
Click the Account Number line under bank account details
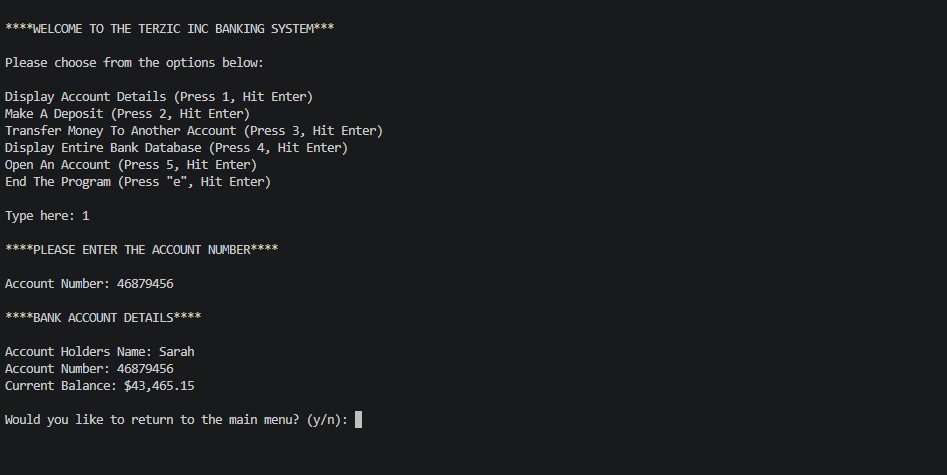89,369
